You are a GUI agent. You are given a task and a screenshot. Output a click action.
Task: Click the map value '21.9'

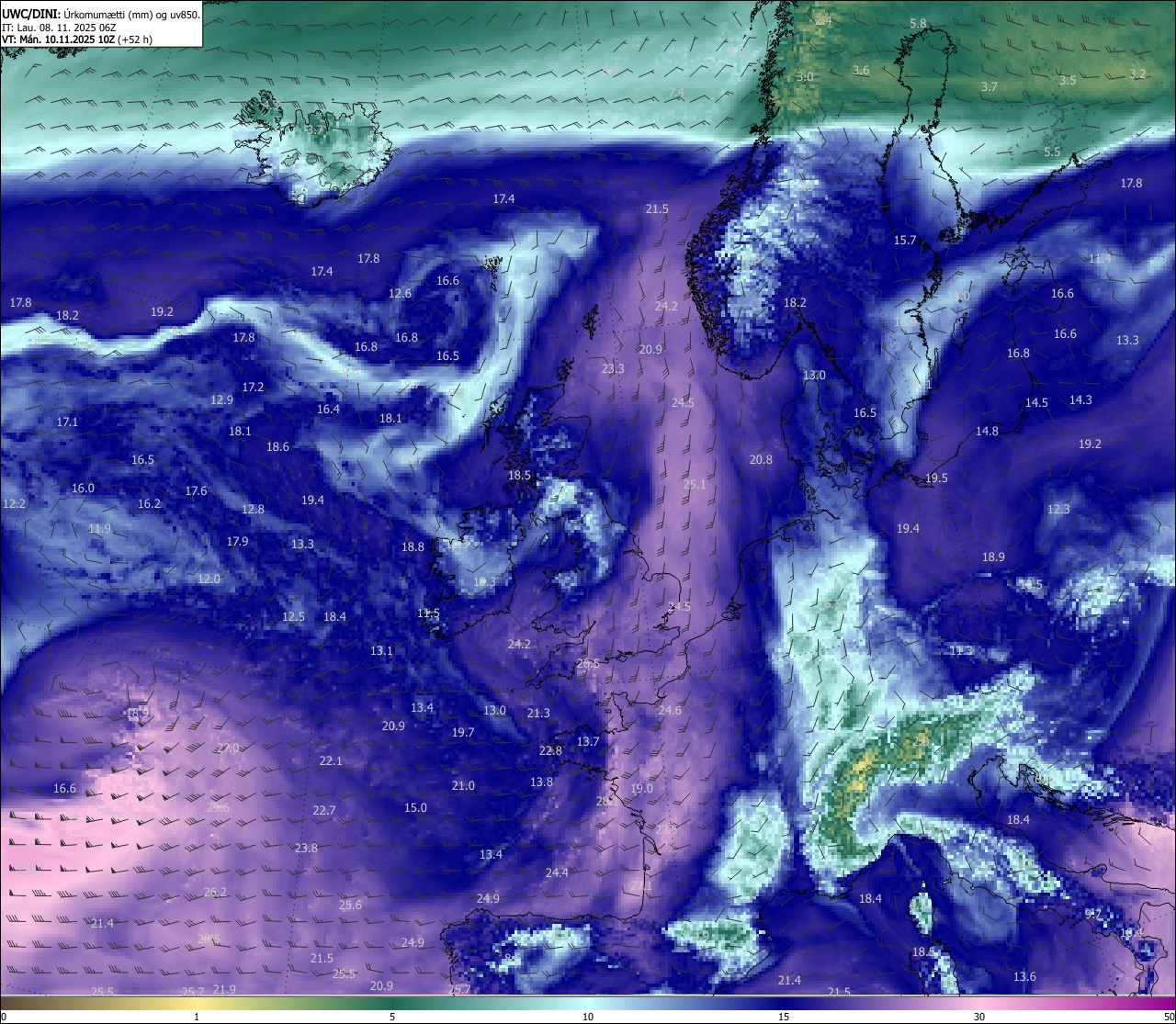(224, 990)
